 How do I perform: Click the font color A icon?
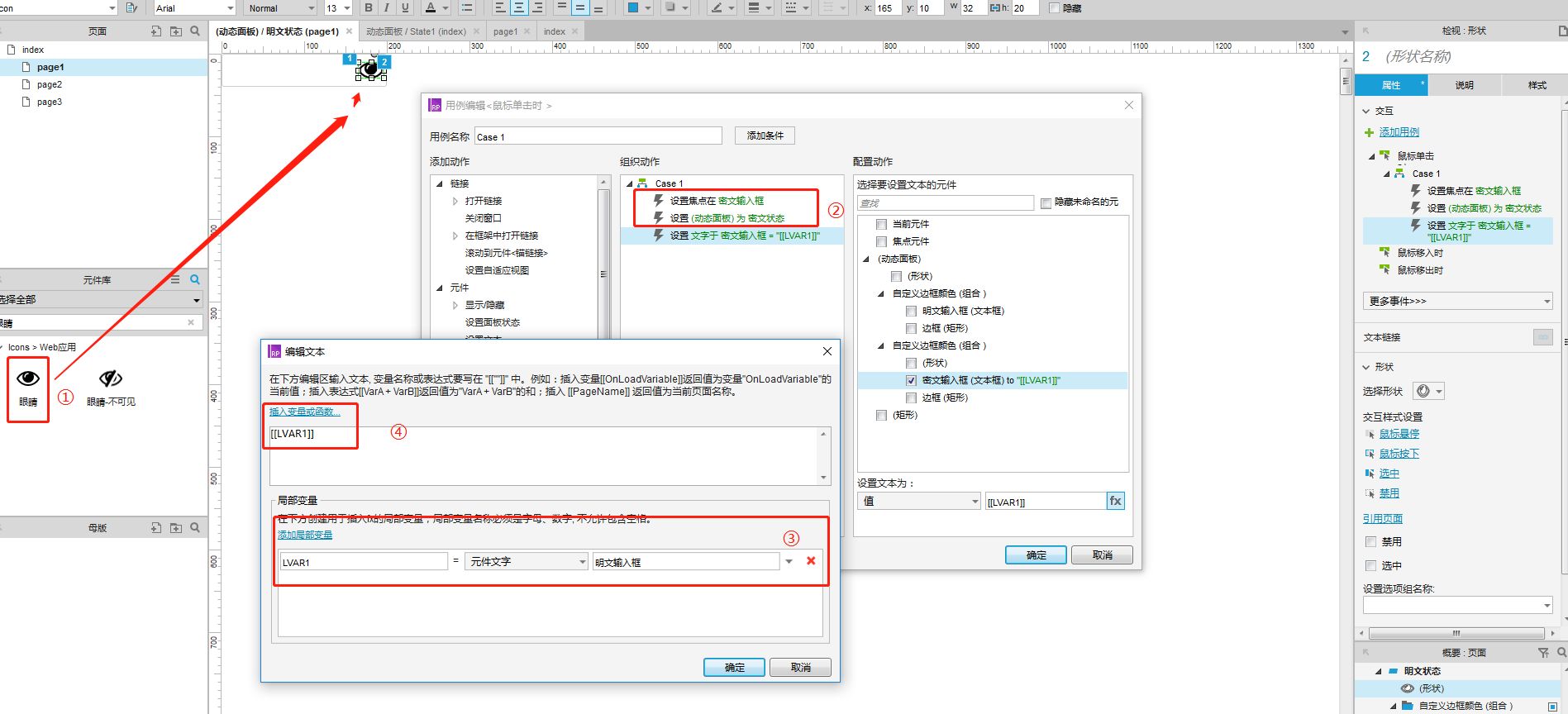(x=430, y=7)
